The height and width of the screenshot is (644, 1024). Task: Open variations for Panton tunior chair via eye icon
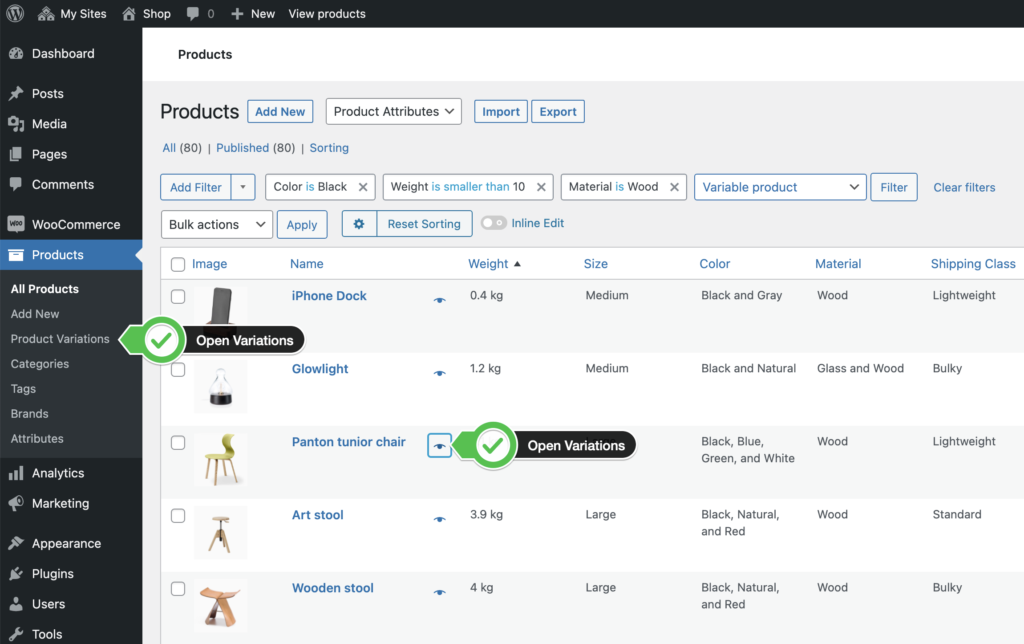(438, 445)
